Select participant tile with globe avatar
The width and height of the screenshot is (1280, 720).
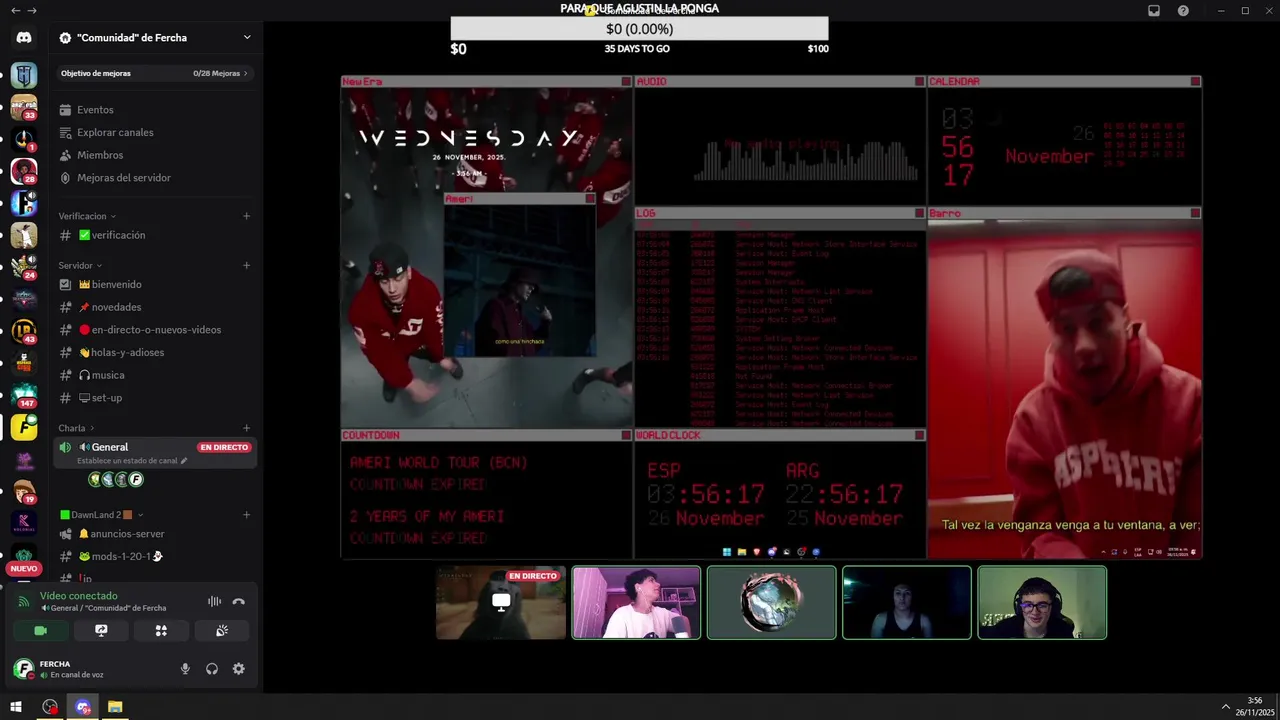click(x=771, y=603)
